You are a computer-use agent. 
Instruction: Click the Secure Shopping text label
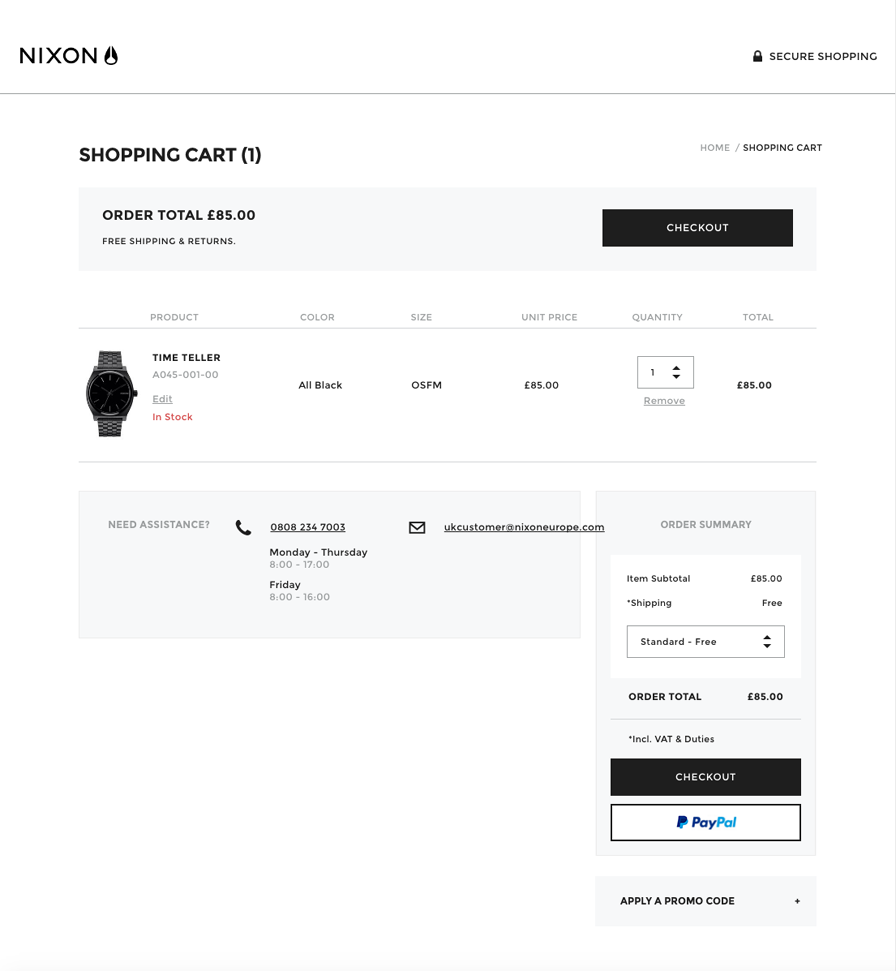(x=823, y=56)
